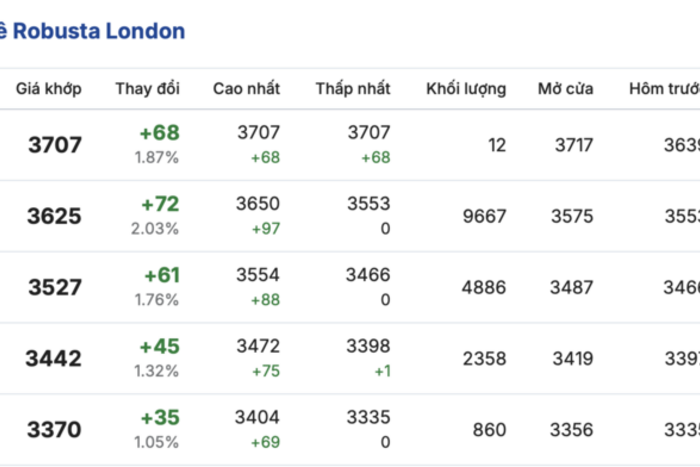Click the bold price 3370
Viewport: 700px width, 467px height.
[55, 430]
